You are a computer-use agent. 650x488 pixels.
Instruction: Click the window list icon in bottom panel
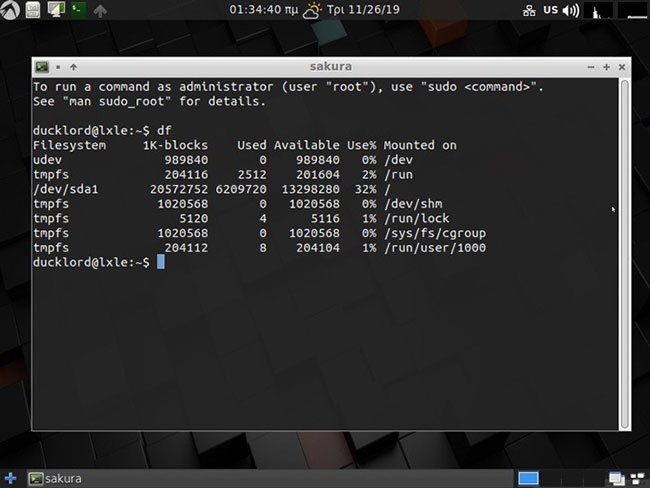[x=617, y=479]
